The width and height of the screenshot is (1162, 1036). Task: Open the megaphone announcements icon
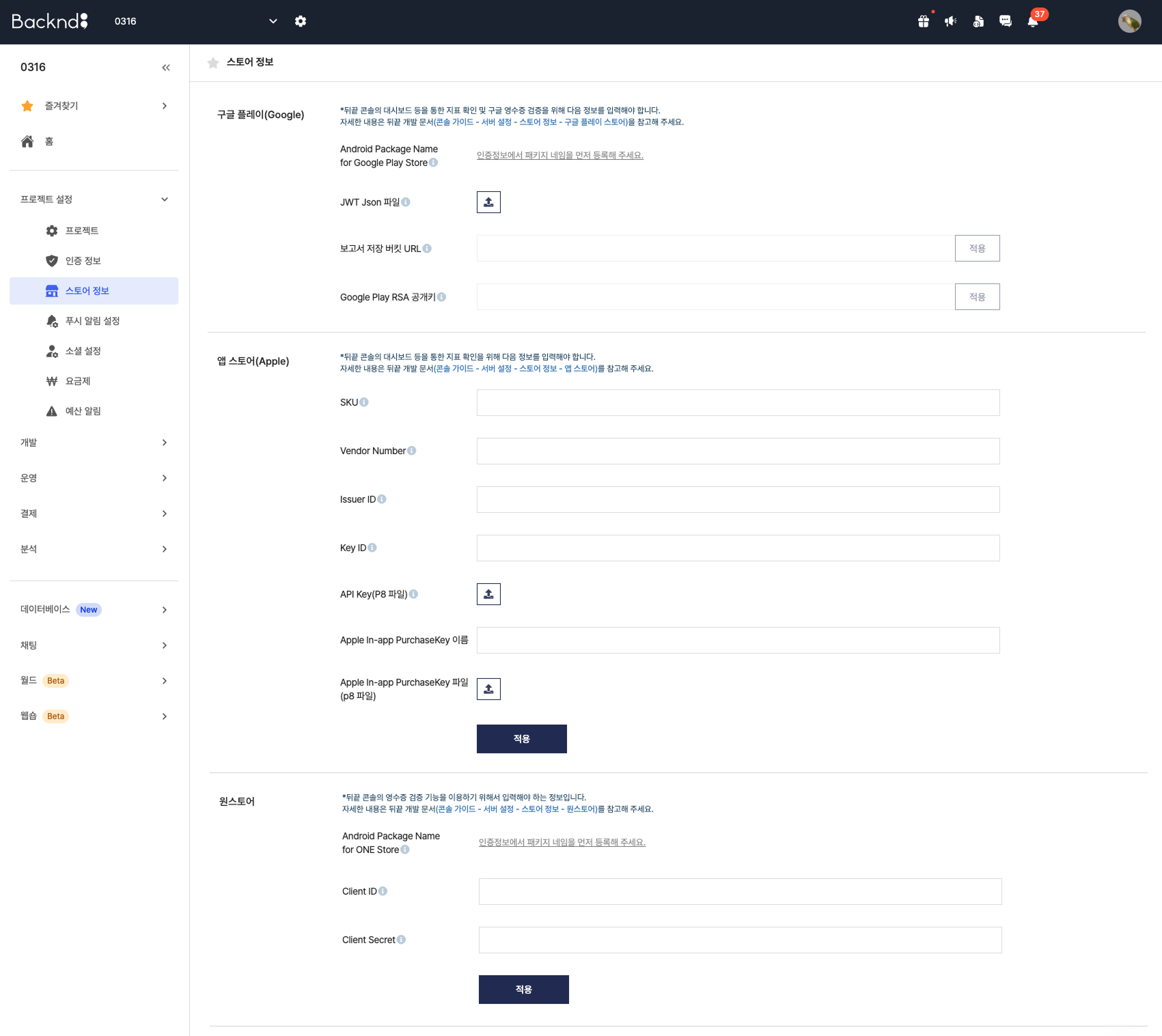tap(950, 21)
